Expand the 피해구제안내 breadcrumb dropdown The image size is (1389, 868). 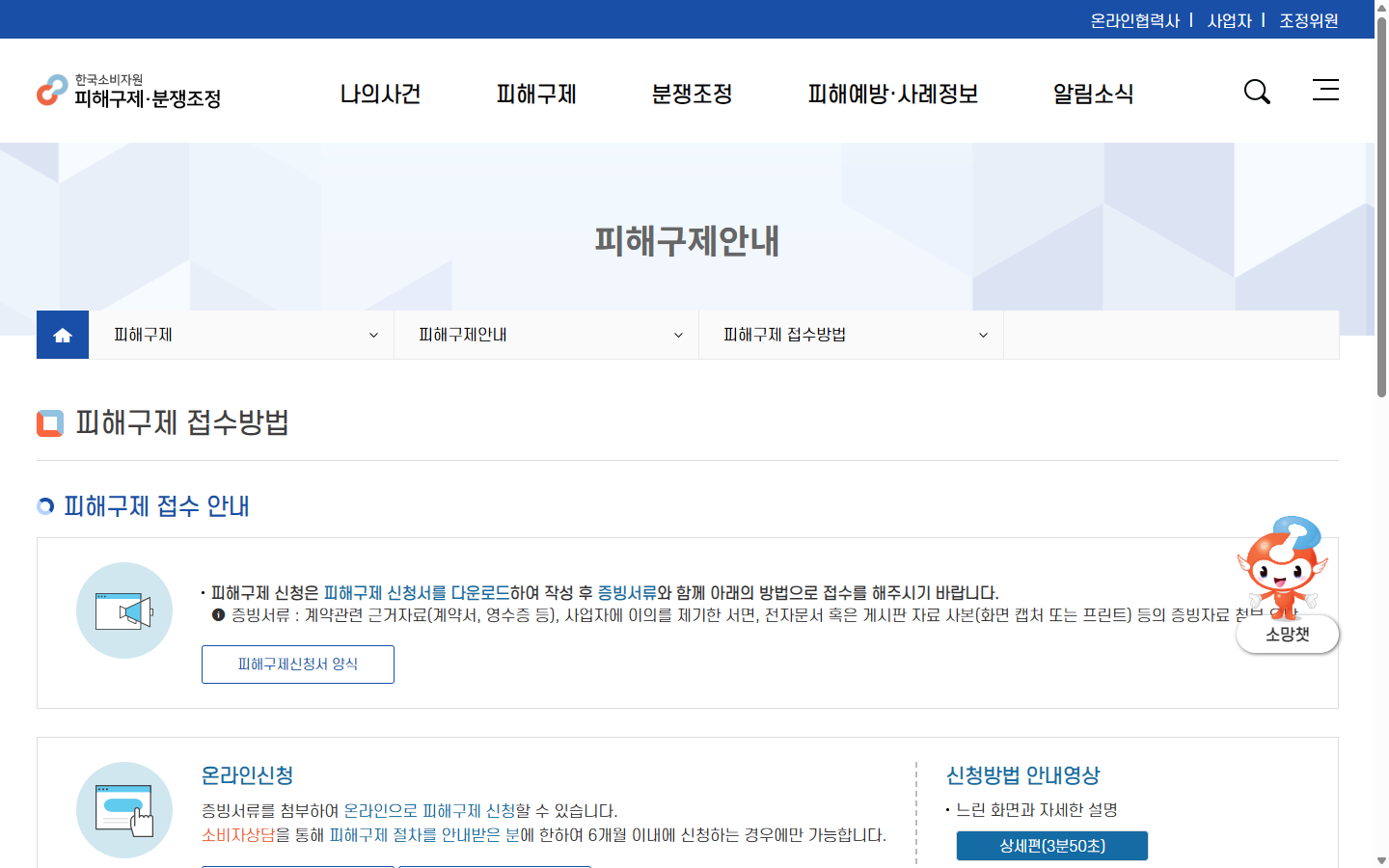point(546,335)
